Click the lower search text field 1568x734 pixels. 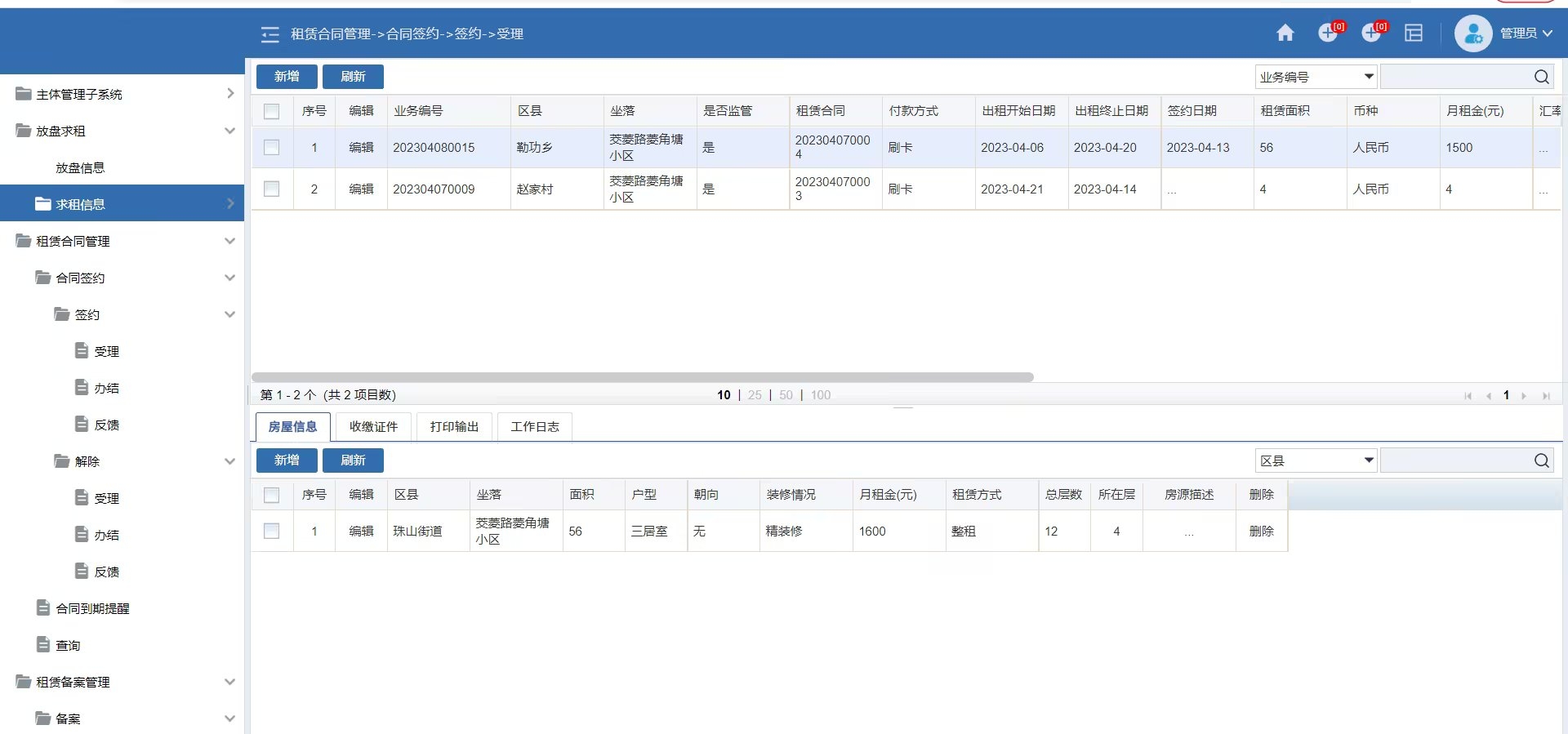[1456, 460]
